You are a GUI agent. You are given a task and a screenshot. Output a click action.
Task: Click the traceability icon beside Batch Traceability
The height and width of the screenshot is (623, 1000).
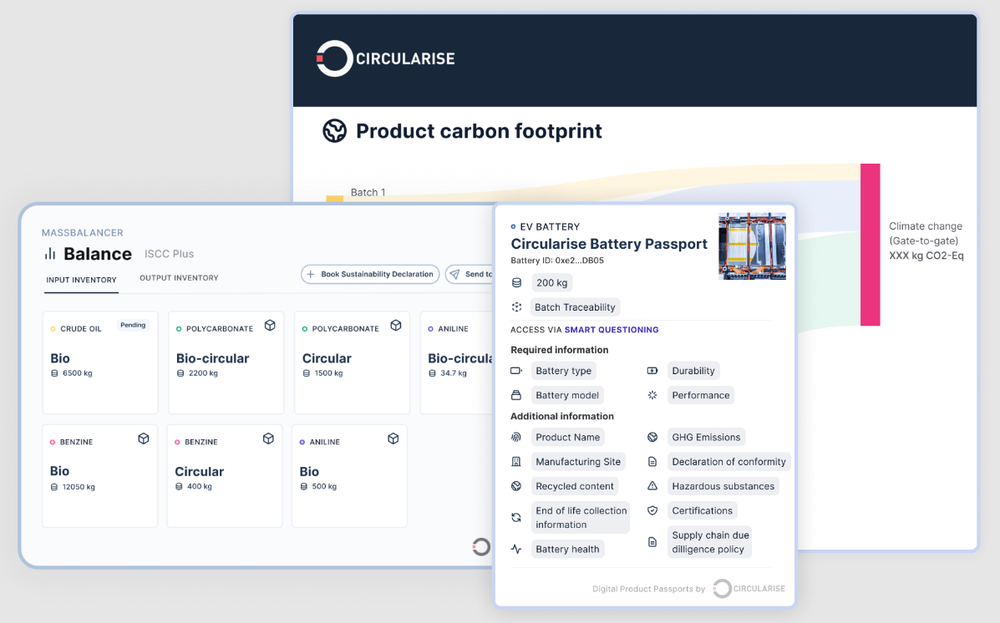coord(517,307)
